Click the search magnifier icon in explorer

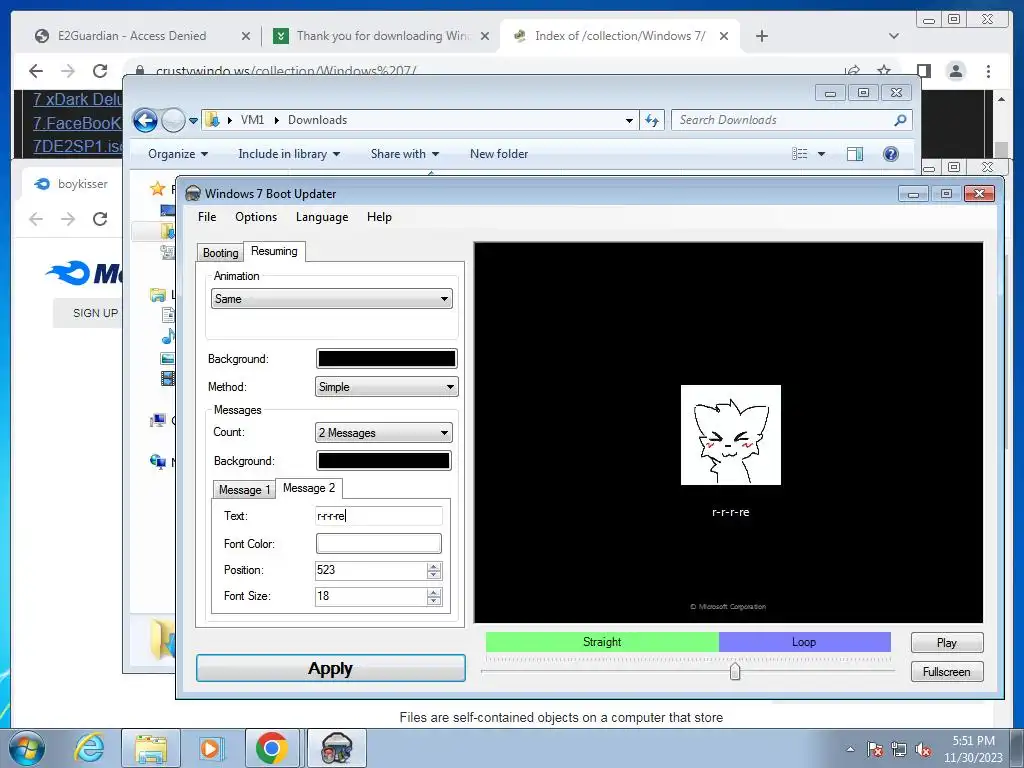click(901, 120)
